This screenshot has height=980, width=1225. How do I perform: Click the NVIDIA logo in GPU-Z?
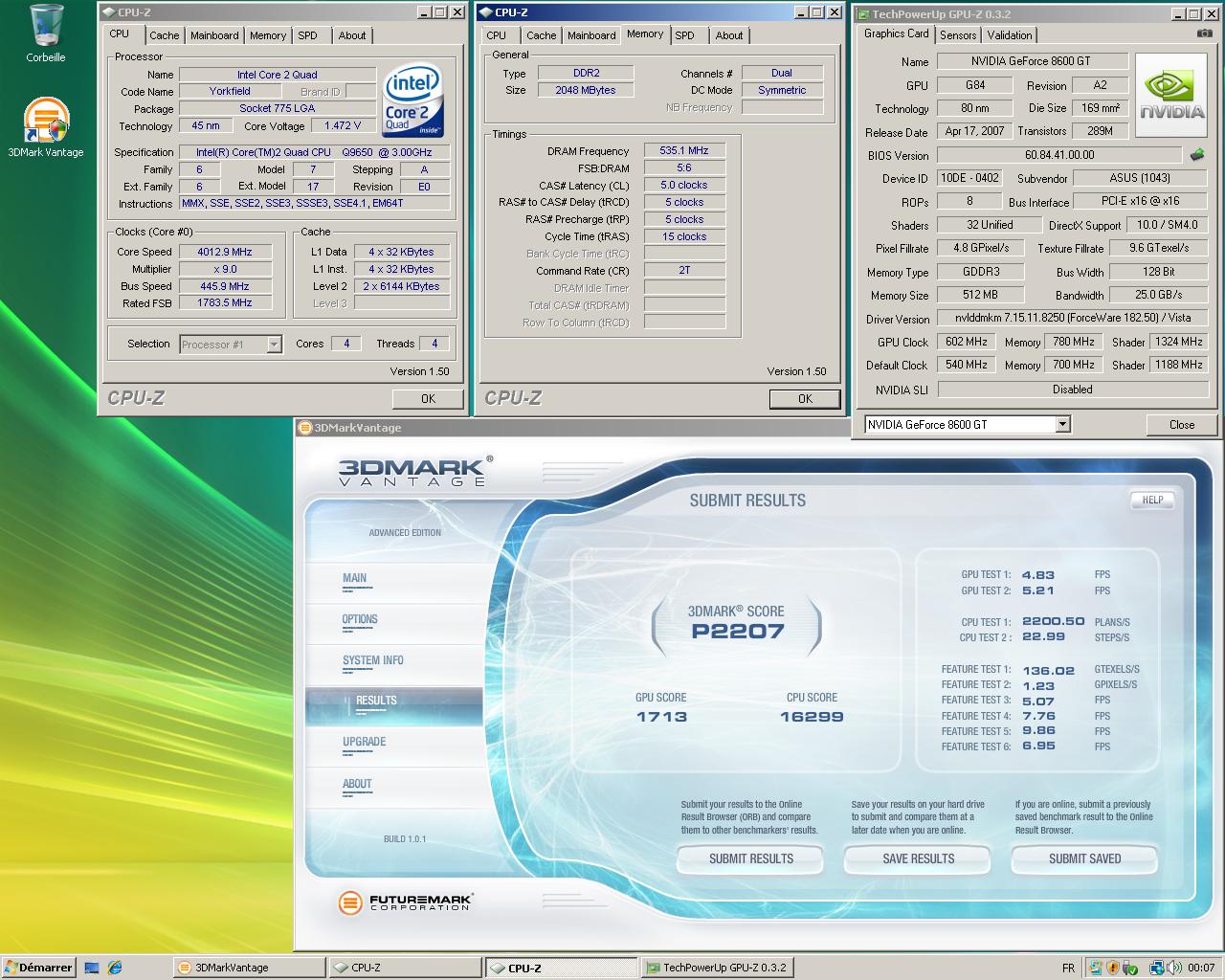click(x=1172, y=95)
